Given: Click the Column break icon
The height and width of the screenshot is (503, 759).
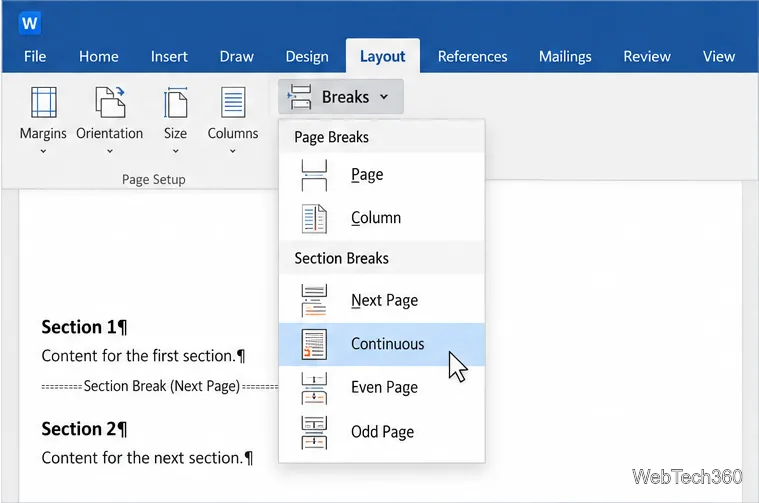Looking at the screenshot, I should click(x=314, y=218).
